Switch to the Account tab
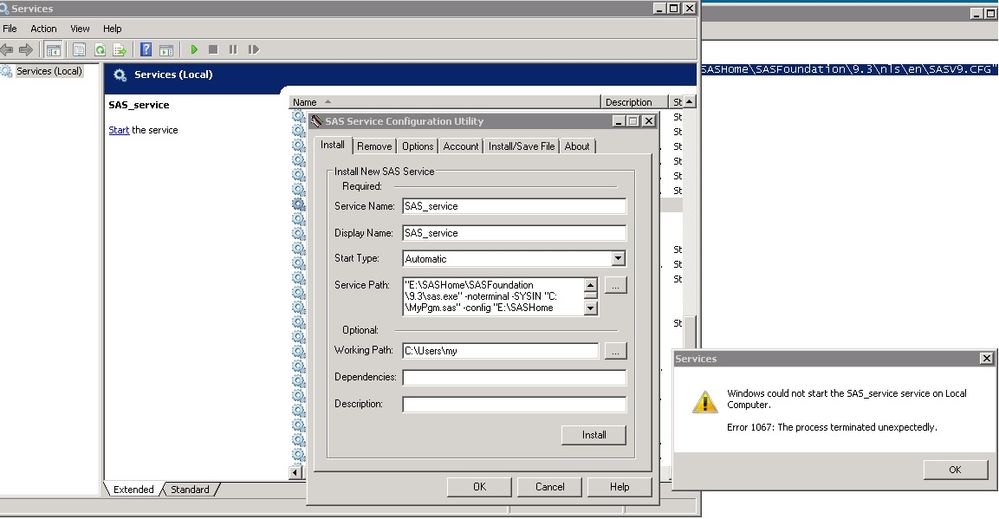The height and width of the screenshot is (519, 999). pyautogui.click(x=461, y=146)
